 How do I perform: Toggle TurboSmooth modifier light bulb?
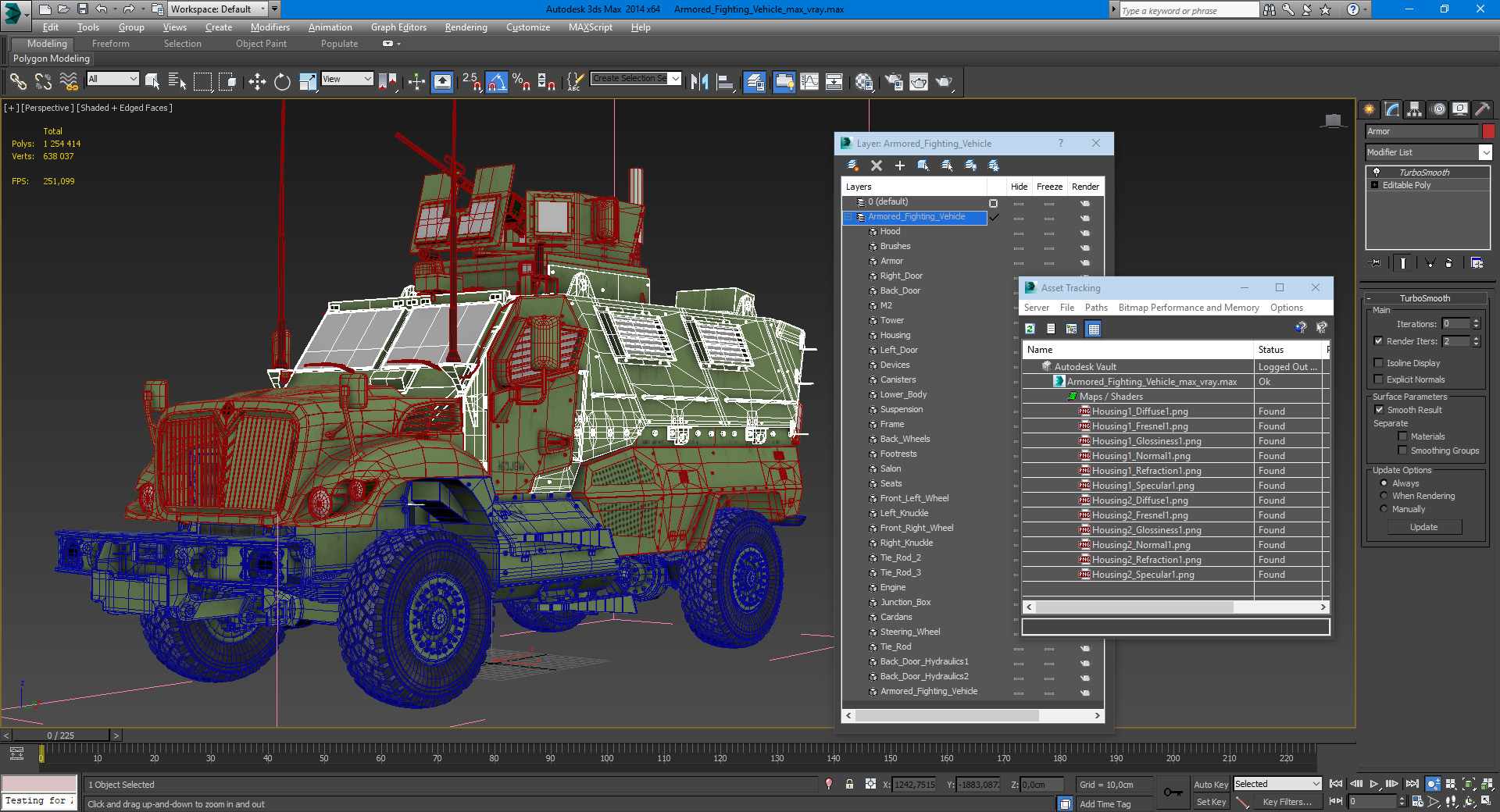tap(1377, 172)
